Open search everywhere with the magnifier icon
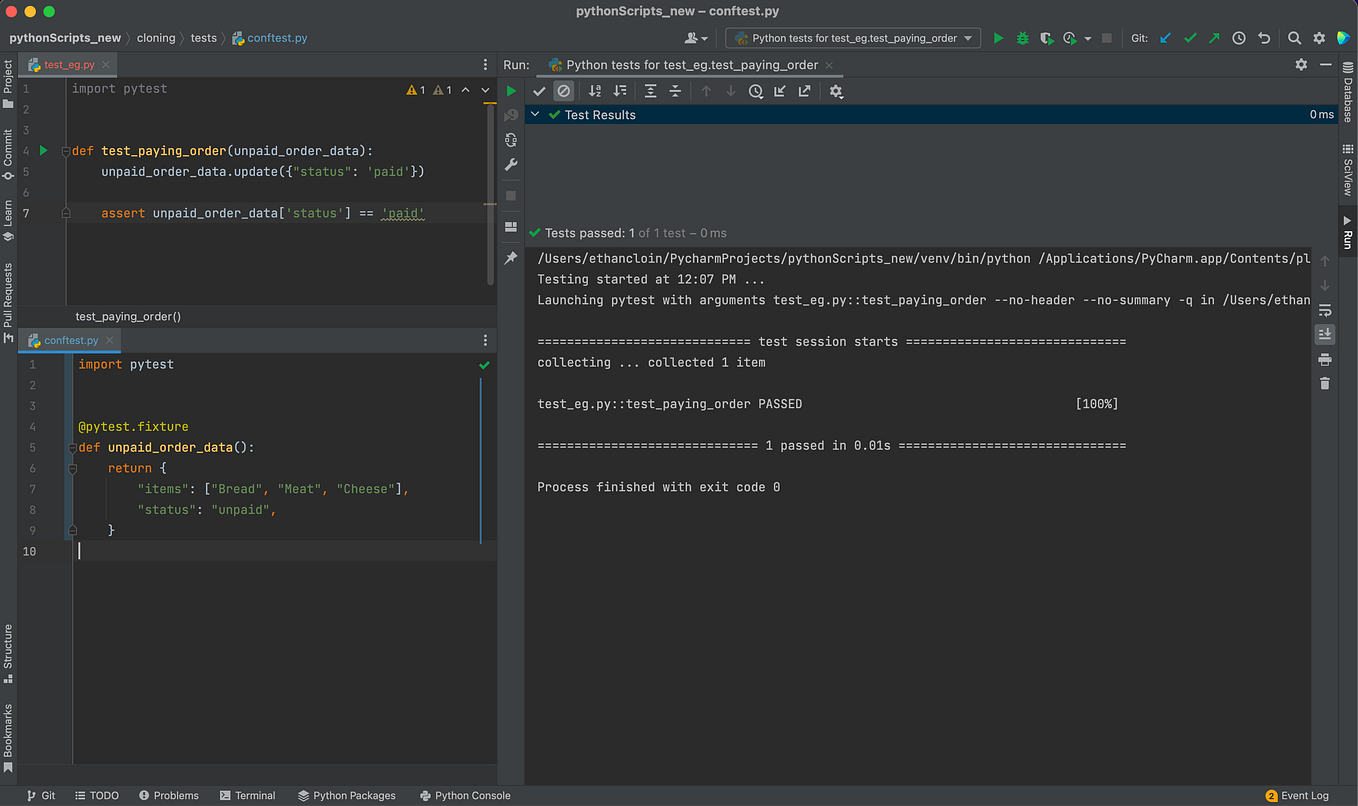Screen dimensions: 1358x806 pos(1294,37)
